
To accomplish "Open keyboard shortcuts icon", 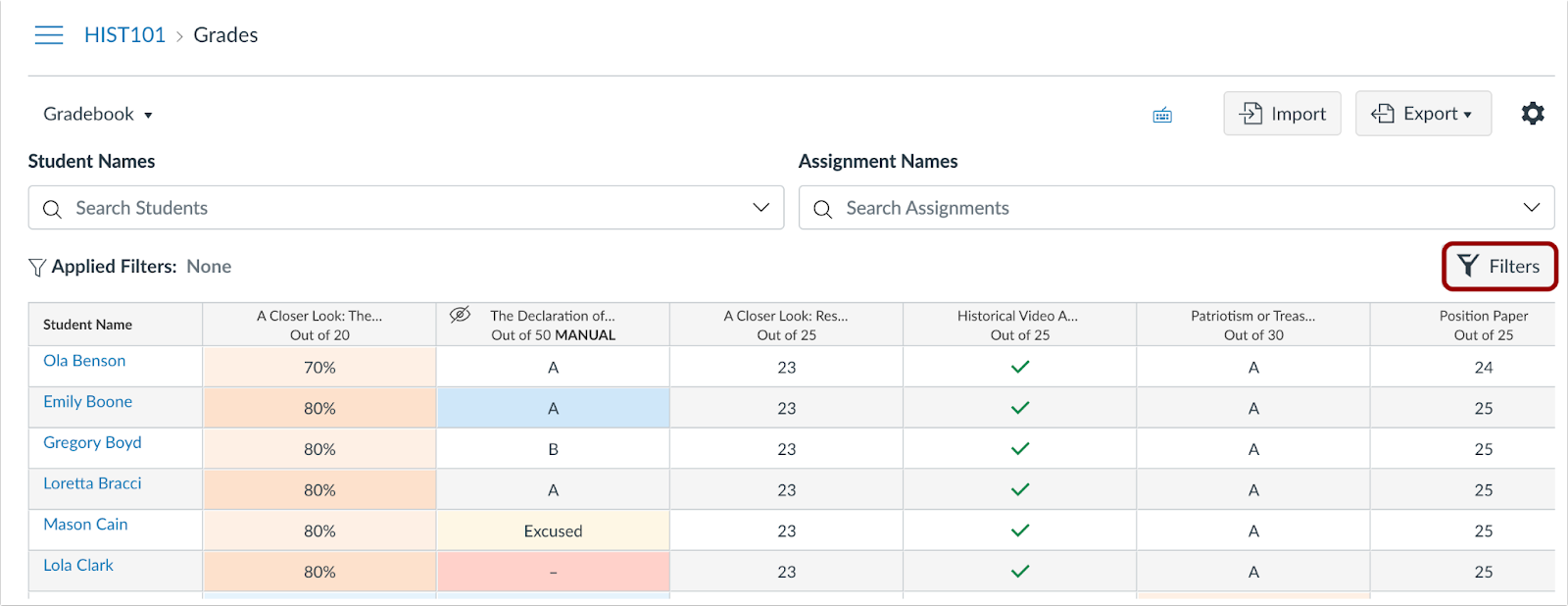I will pos(1162,116).
